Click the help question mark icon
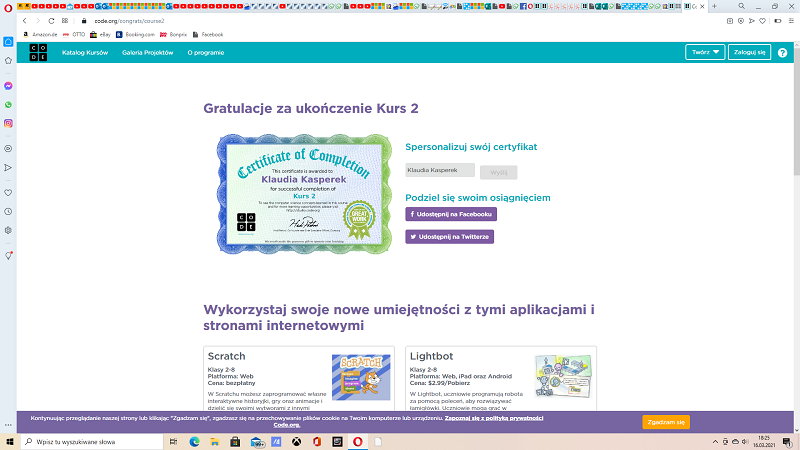 pos(782,52)
